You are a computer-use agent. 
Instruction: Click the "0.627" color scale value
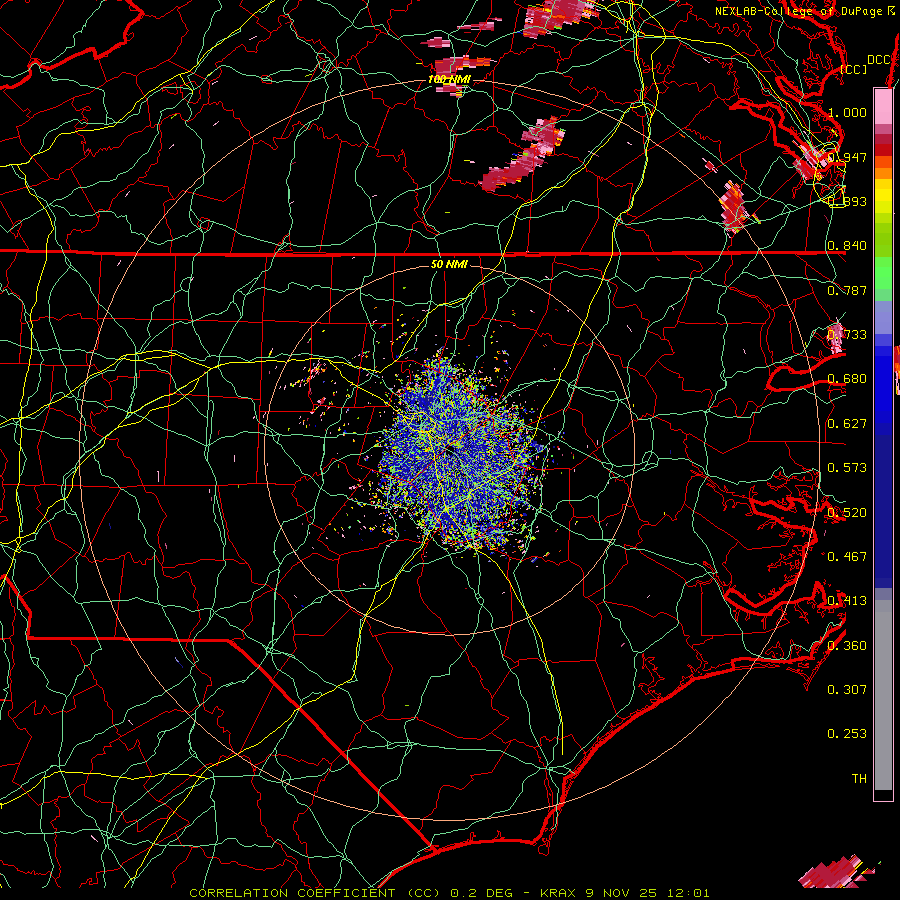(847, 424)
